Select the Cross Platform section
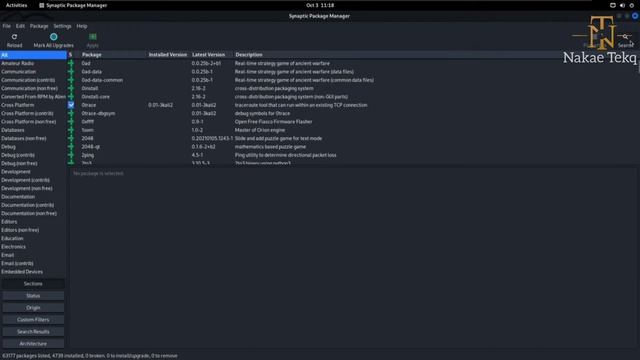This screenshot has width=640, height=360. coord(33,105)
